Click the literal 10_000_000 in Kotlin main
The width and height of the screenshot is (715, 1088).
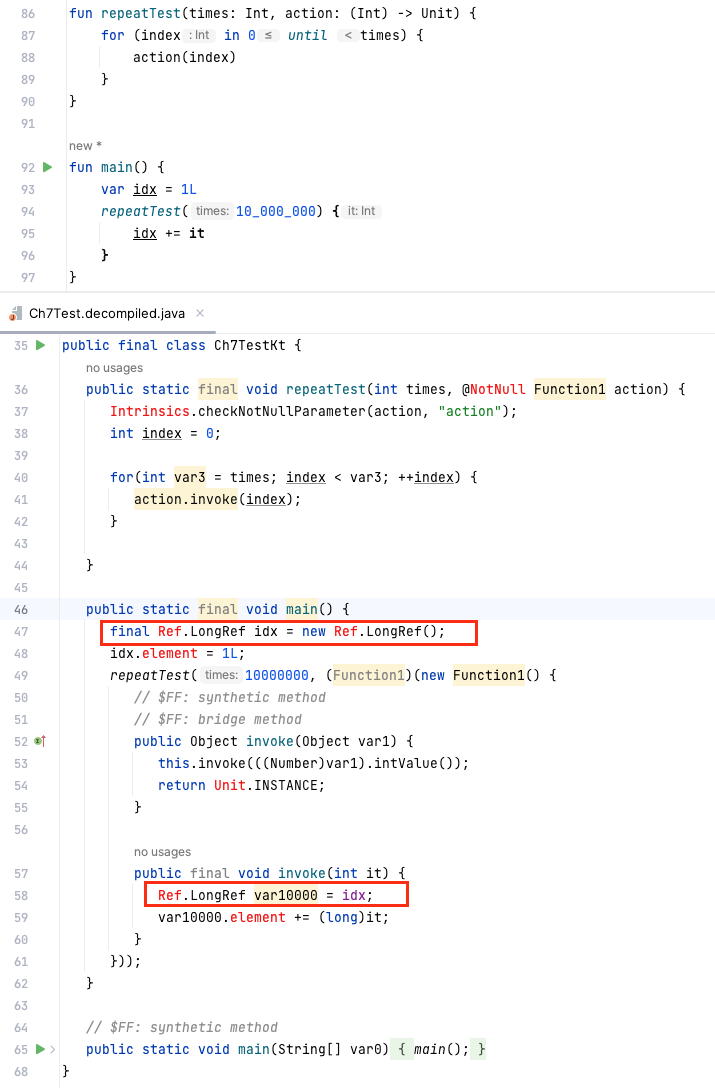coord(276,211)
